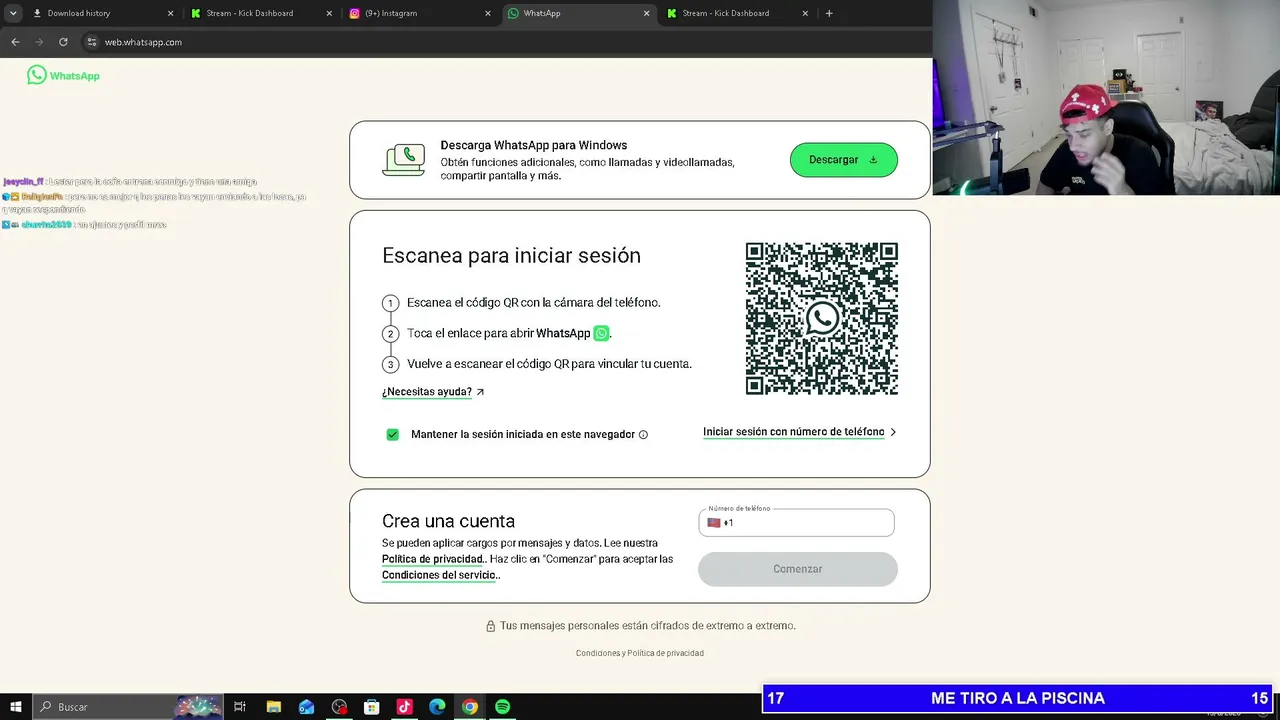The width and height of the screenshot is (1280, 720).
Task: Open Spotify from the taskbar
Action: 503,707
